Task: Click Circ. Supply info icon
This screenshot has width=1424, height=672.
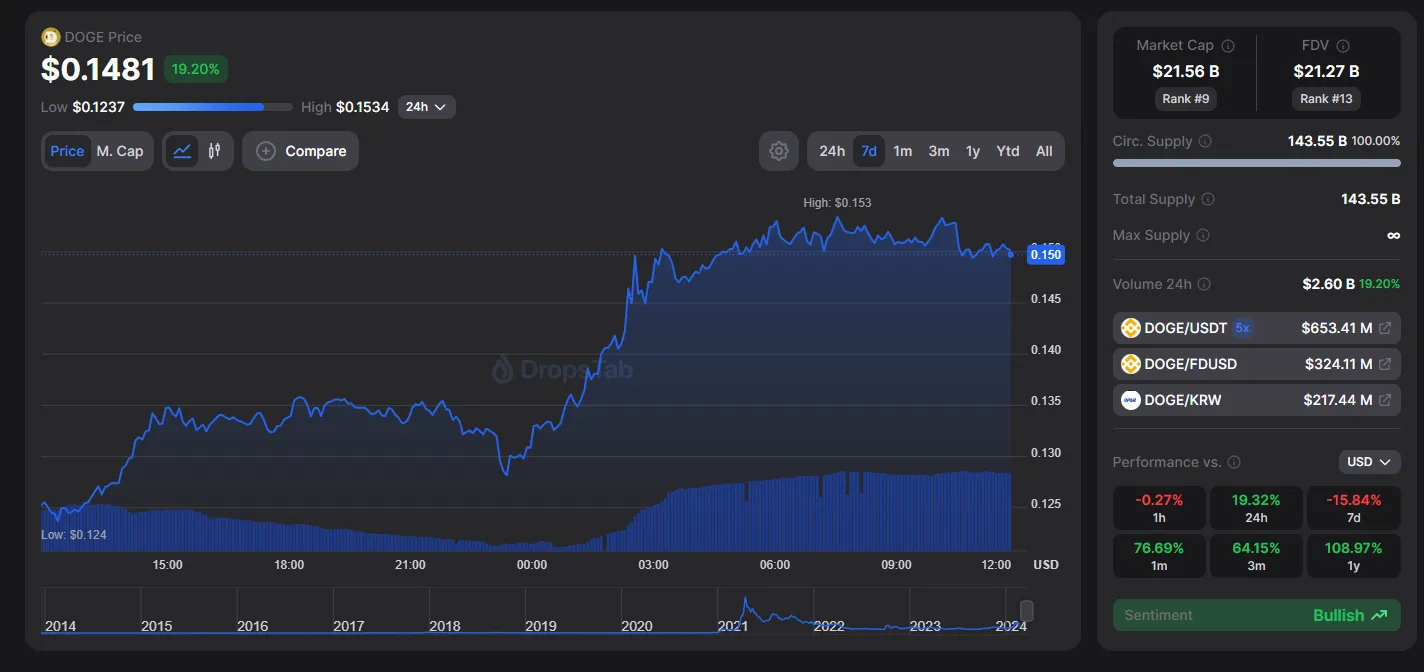Action: tap(1205, 141)
